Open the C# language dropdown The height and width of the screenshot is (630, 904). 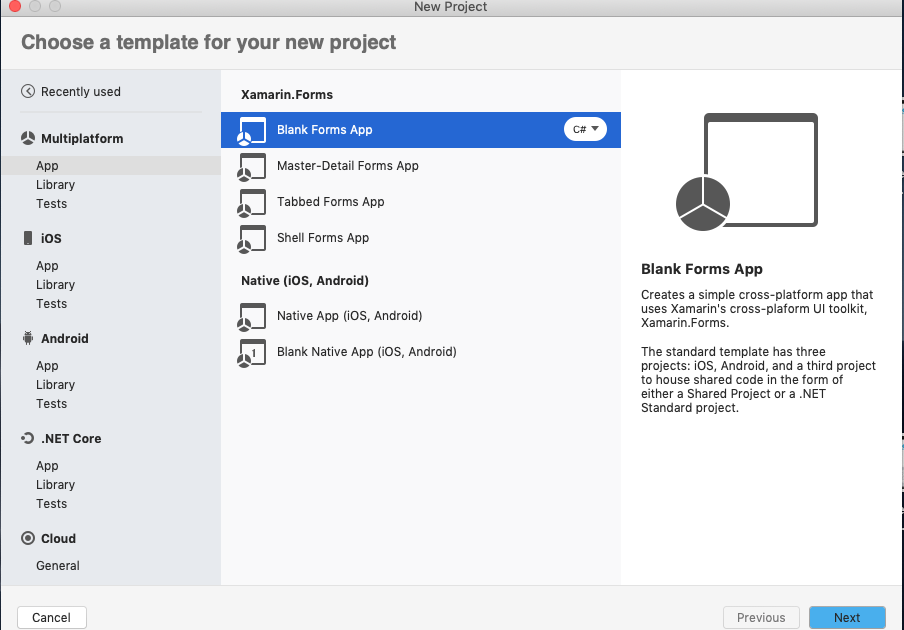585,128
